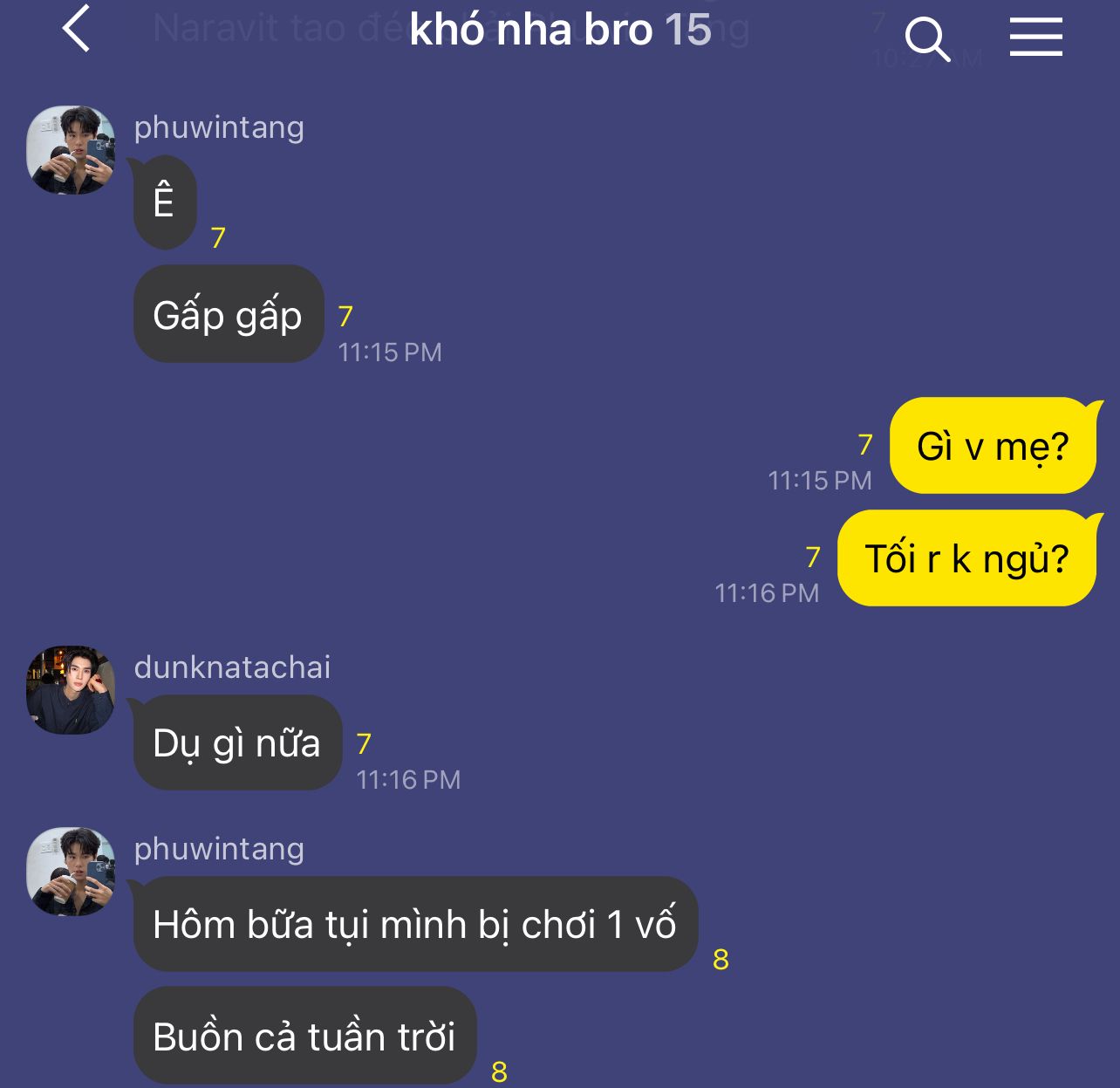Viewport: 1120px width, 1088px height.
Task: Select the 'Gấp gấp' message bubble
Action: pos(228,314)
